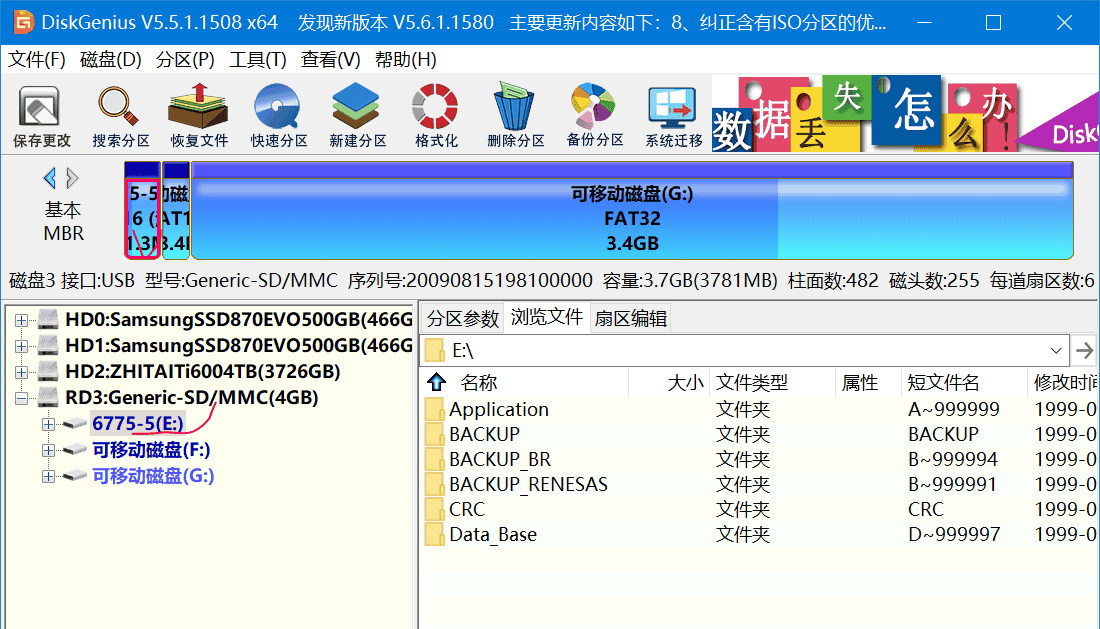
Task: Switch to the 扇区编辑 tab
Action: click(x=630, y=319)
